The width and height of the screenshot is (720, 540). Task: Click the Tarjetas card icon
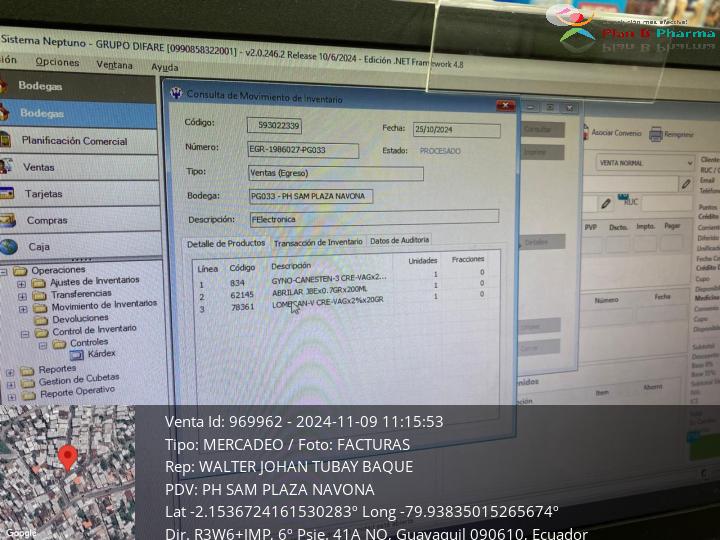[7, 193]
